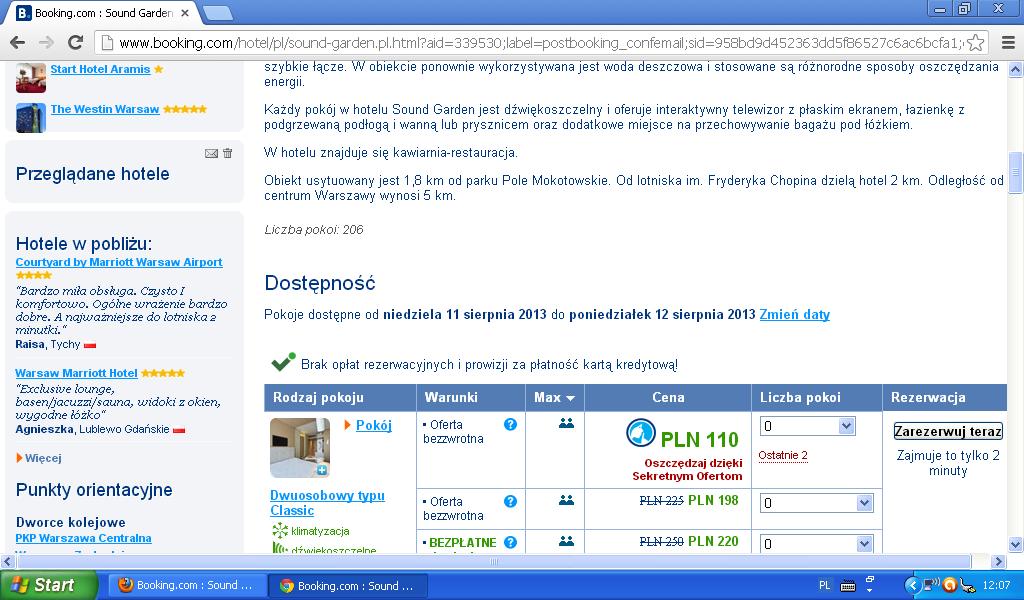Click the BEZPŁATNE help question icon
This screenshot has width=1024, height=600.
click(x=510, y=542)
